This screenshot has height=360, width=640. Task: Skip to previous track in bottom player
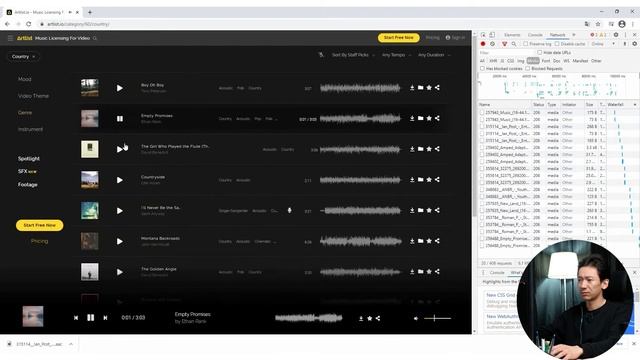coord(76,318)
